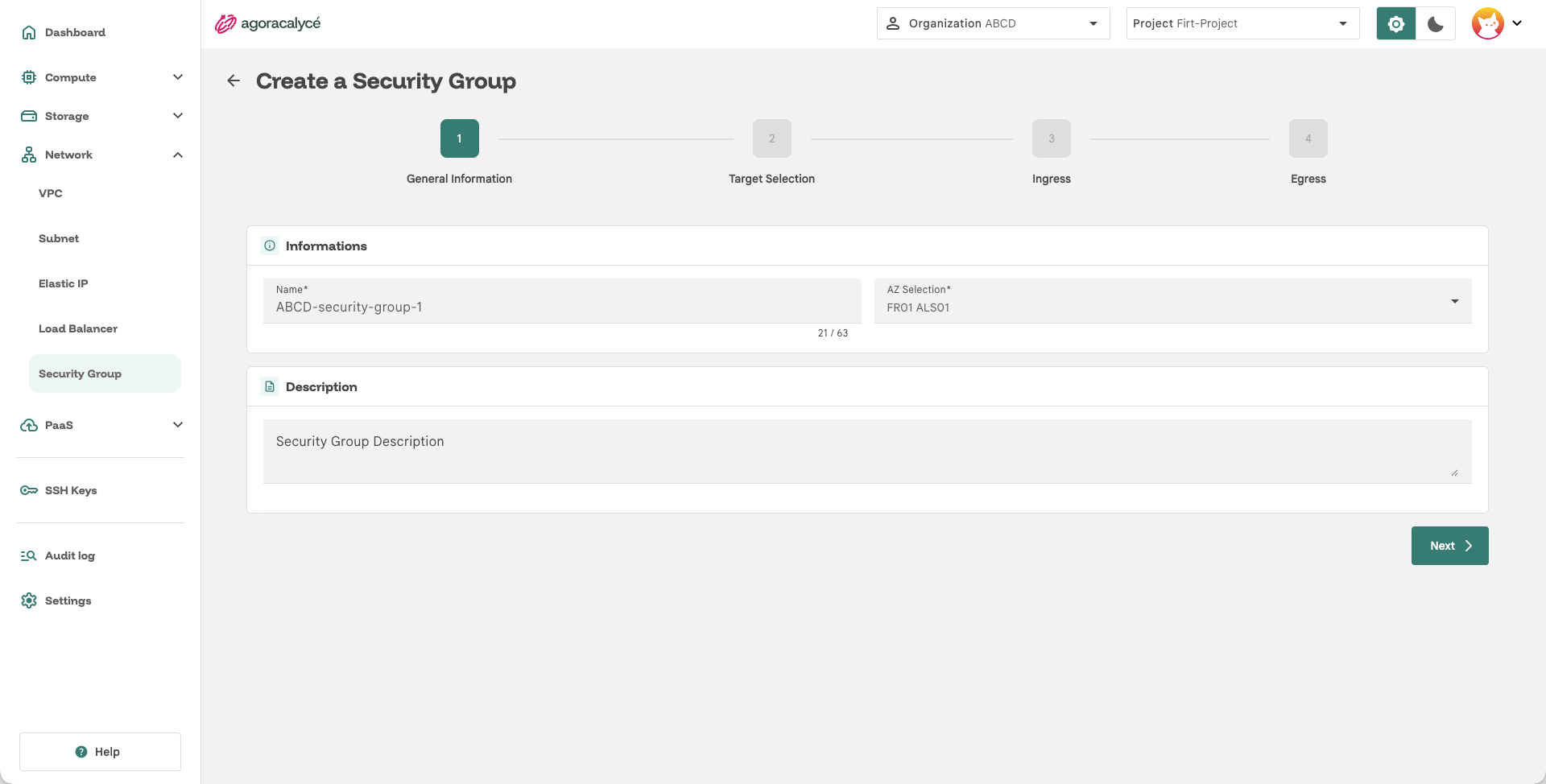This screenshot has width=1546, height=784.
Task: Go to step 4 Egress
Action: [1308, 138]
